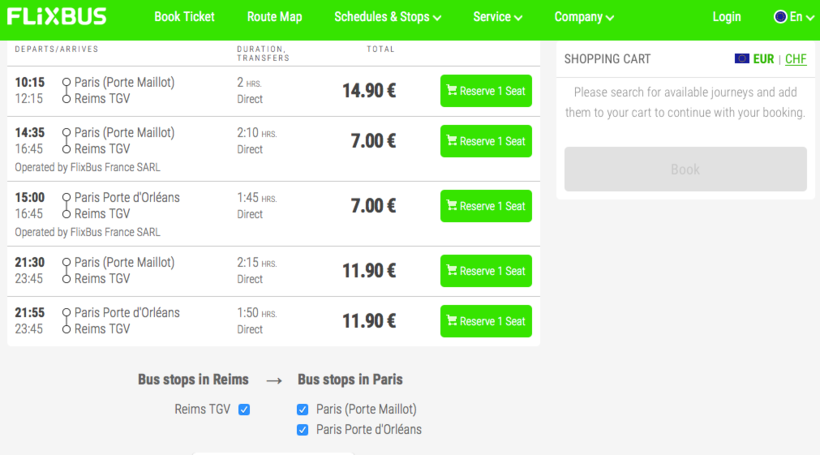Click cart icon on the 21:55 trip
820x455 pixels.
452,321
